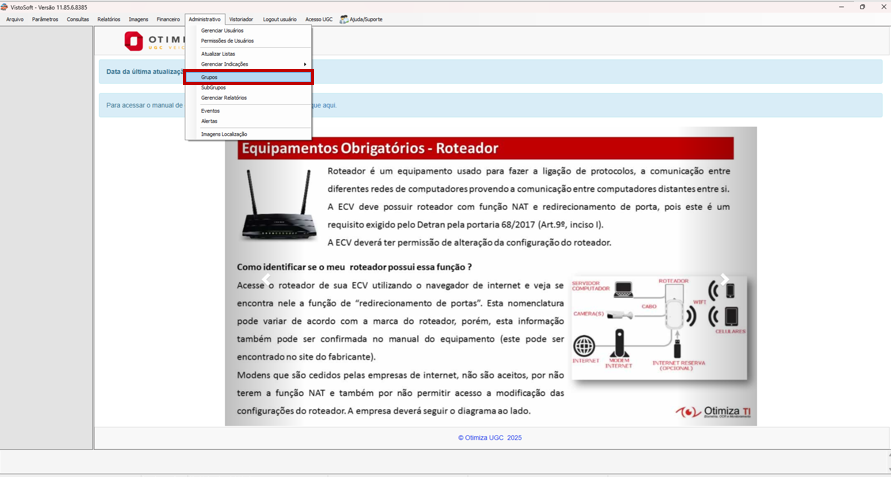Close the Administrativo menu
This screenshot has width=891, height=477.
click(x=205, y=19)
